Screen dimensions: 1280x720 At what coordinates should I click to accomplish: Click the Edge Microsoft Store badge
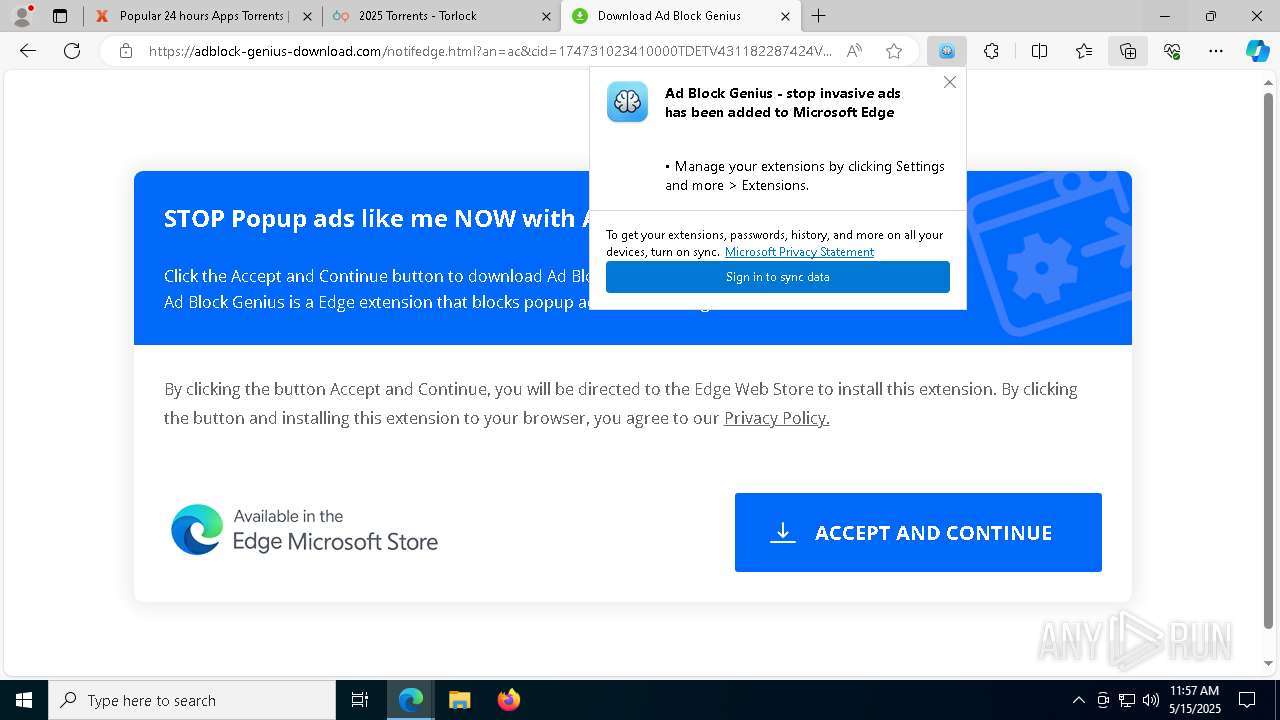(305, 530)
